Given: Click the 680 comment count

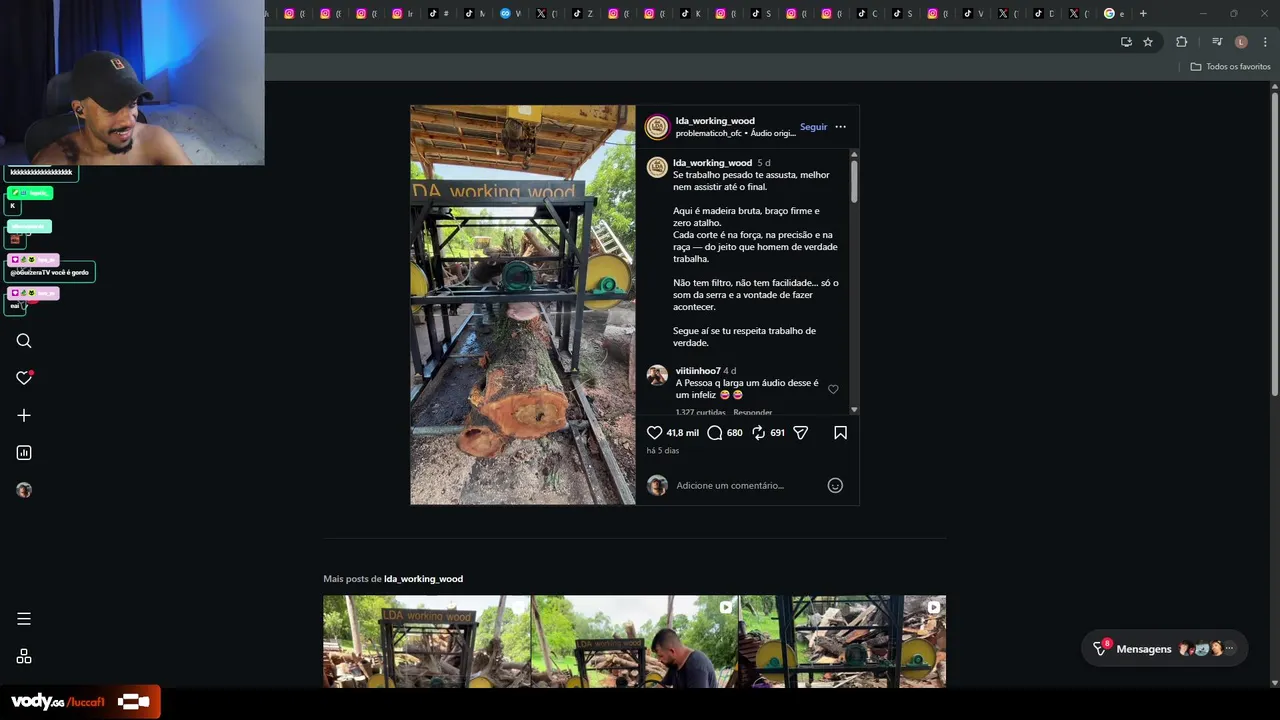Looking at the screenshot, I should [x=734, y=433].
